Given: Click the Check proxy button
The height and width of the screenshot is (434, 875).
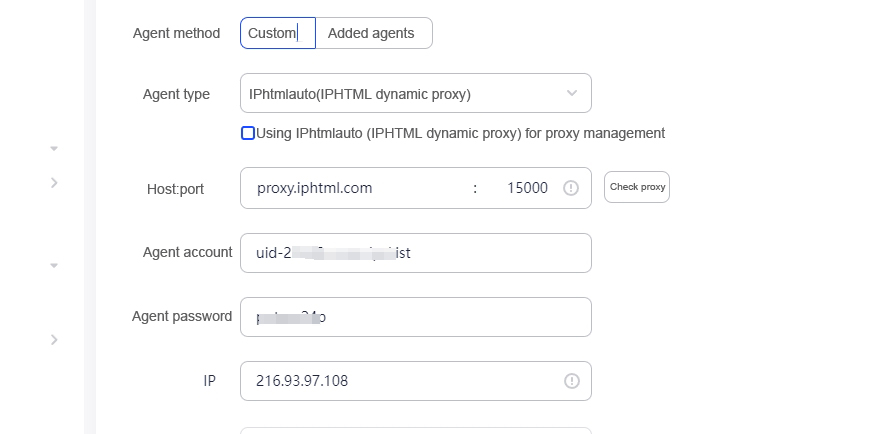Looking at the screenshot, I should pyautogui.click(x=637, y=187).
